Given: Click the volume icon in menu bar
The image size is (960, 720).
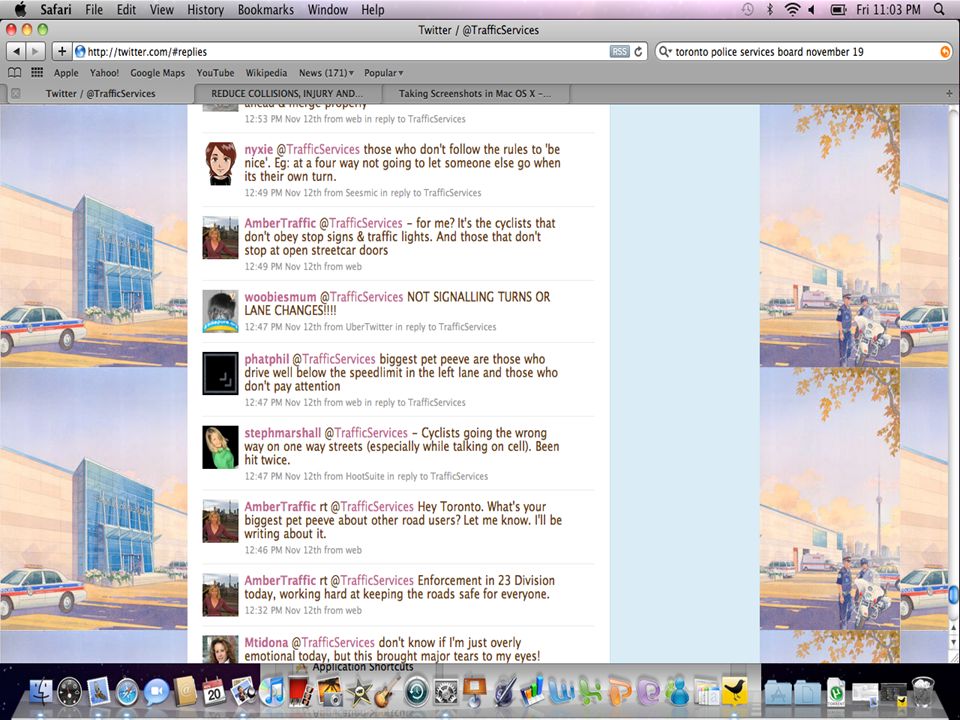Looking at the screenshot, I should [x=811, y=9].
